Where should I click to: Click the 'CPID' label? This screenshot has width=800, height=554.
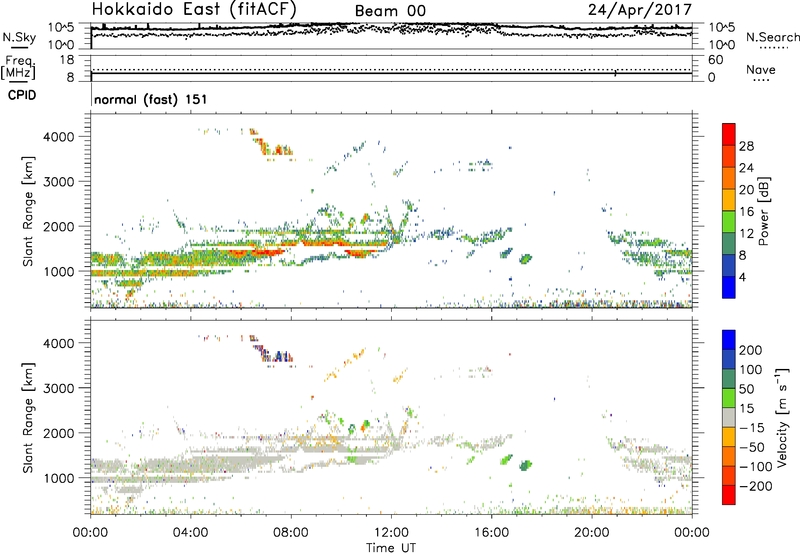click(22, 95)
